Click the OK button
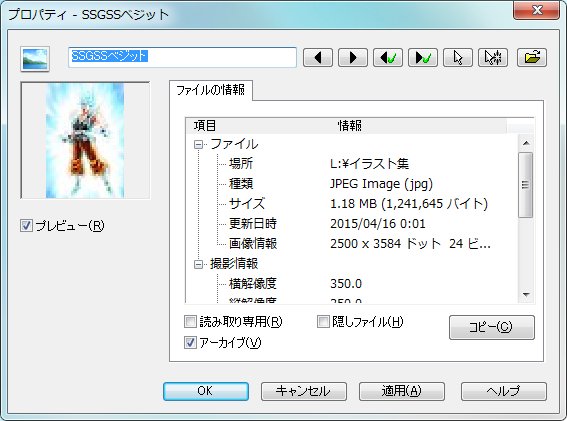The height and width of the screenshot is (421, 567). tap(206, 391)
